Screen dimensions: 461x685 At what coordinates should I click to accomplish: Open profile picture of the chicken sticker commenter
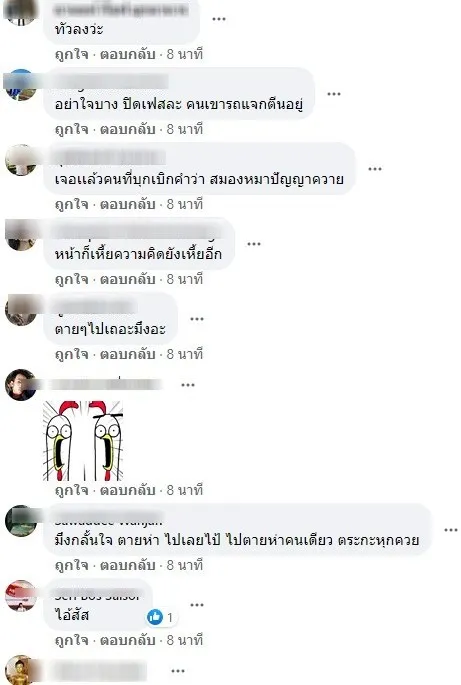[21, 385]
